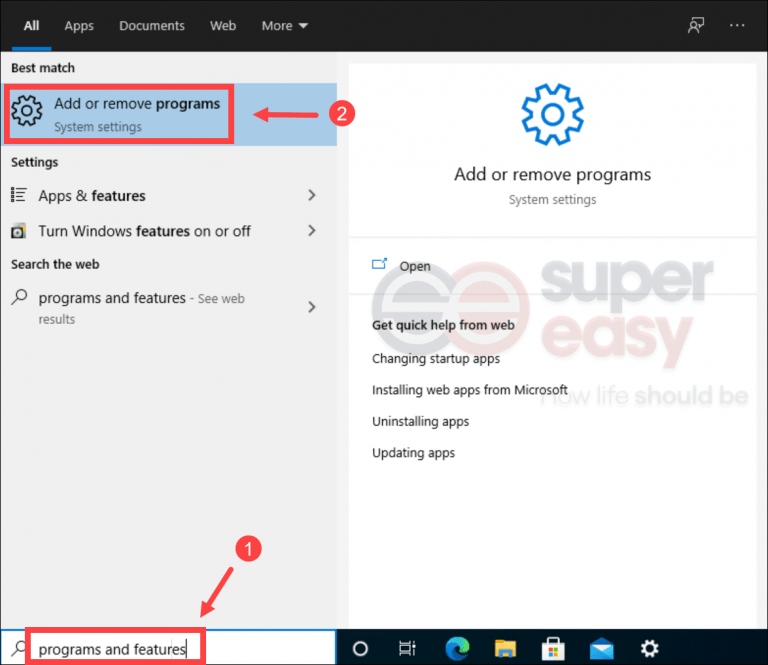
Task: Open the Changing startup apps help link
Action: (436, 359)
